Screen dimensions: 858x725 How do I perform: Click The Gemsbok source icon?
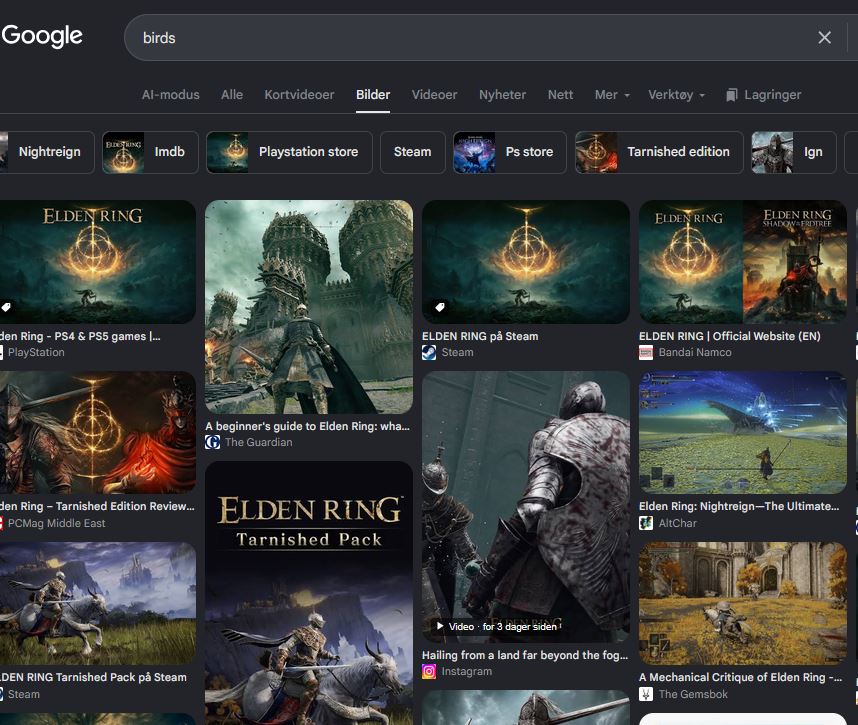(646, 694)
